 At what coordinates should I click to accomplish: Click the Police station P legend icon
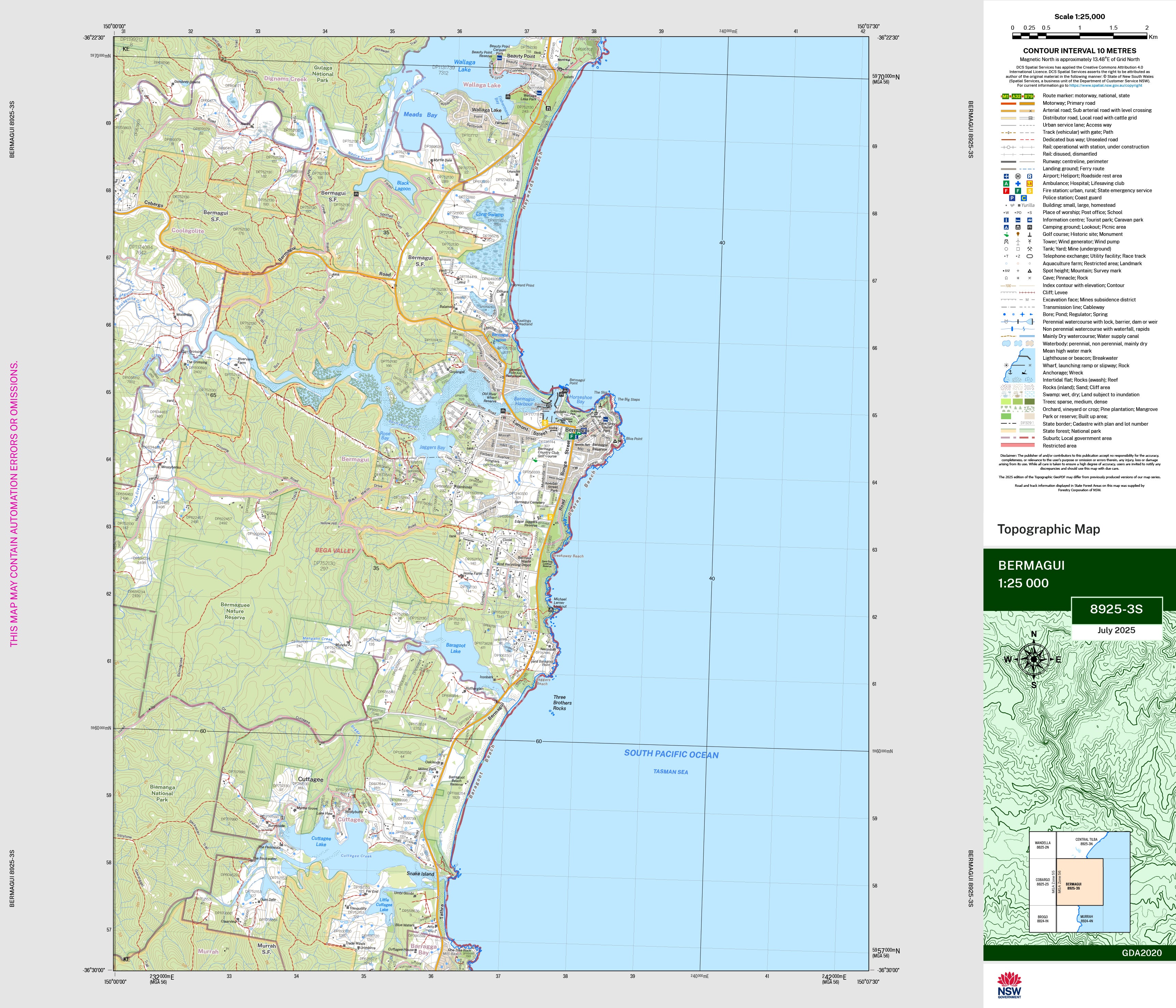tap(1012, 198)
